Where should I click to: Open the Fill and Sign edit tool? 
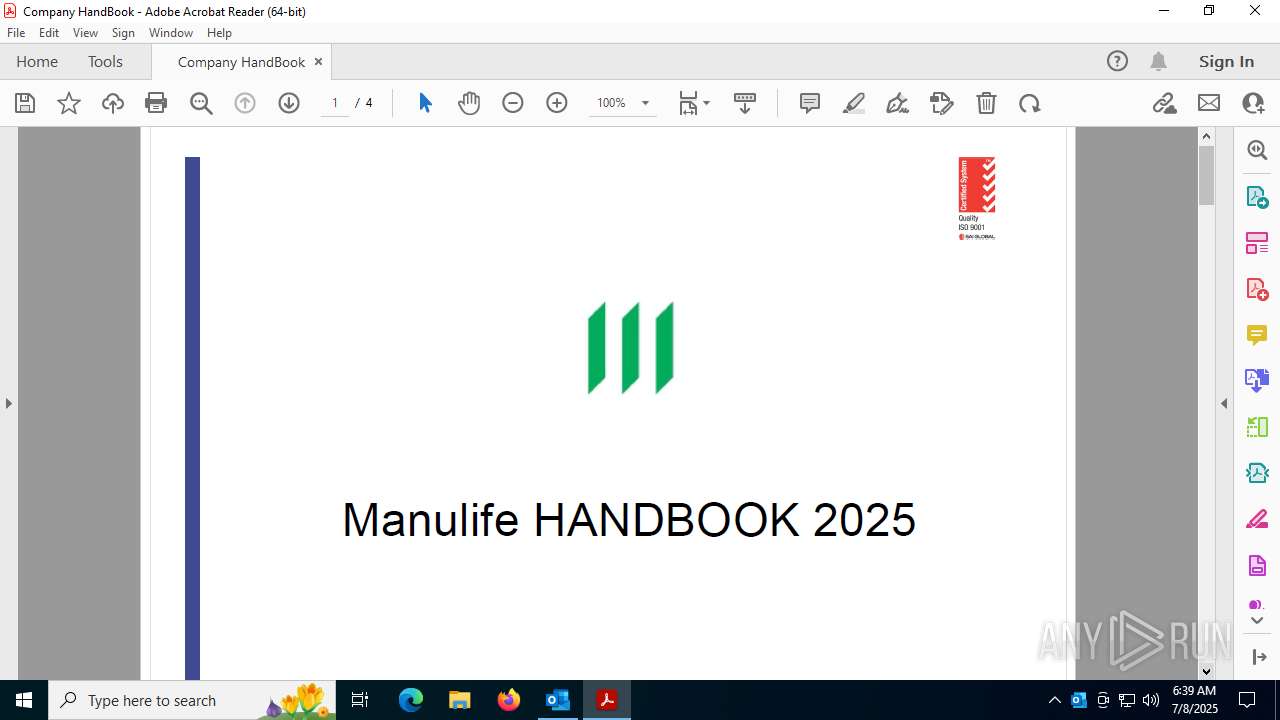pos(942,103)
